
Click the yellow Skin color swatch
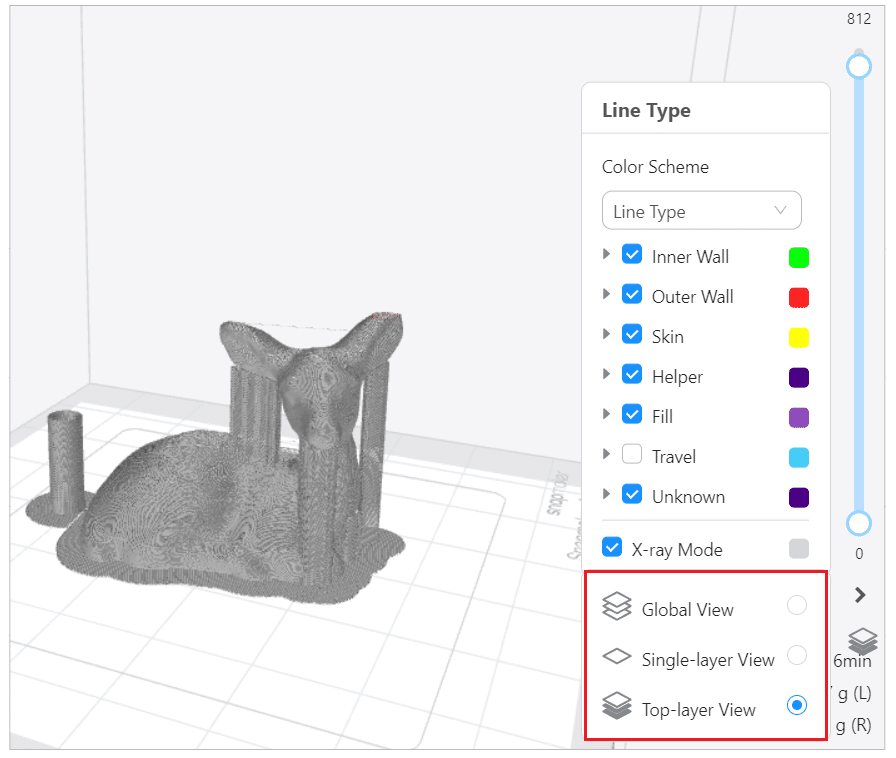pos(799,337)
